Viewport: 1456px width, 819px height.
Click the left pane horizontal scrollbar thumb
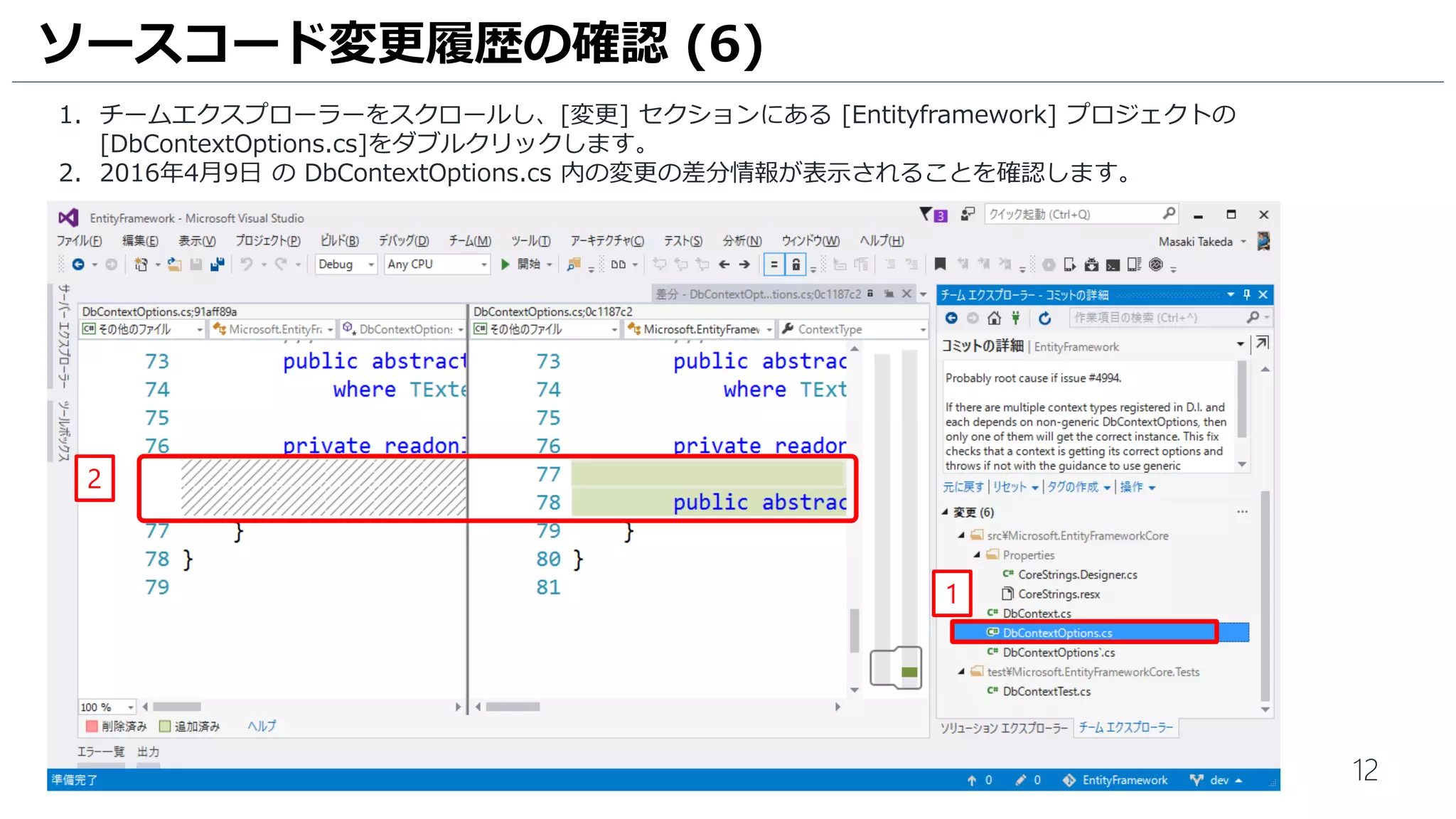click(177, 707)
